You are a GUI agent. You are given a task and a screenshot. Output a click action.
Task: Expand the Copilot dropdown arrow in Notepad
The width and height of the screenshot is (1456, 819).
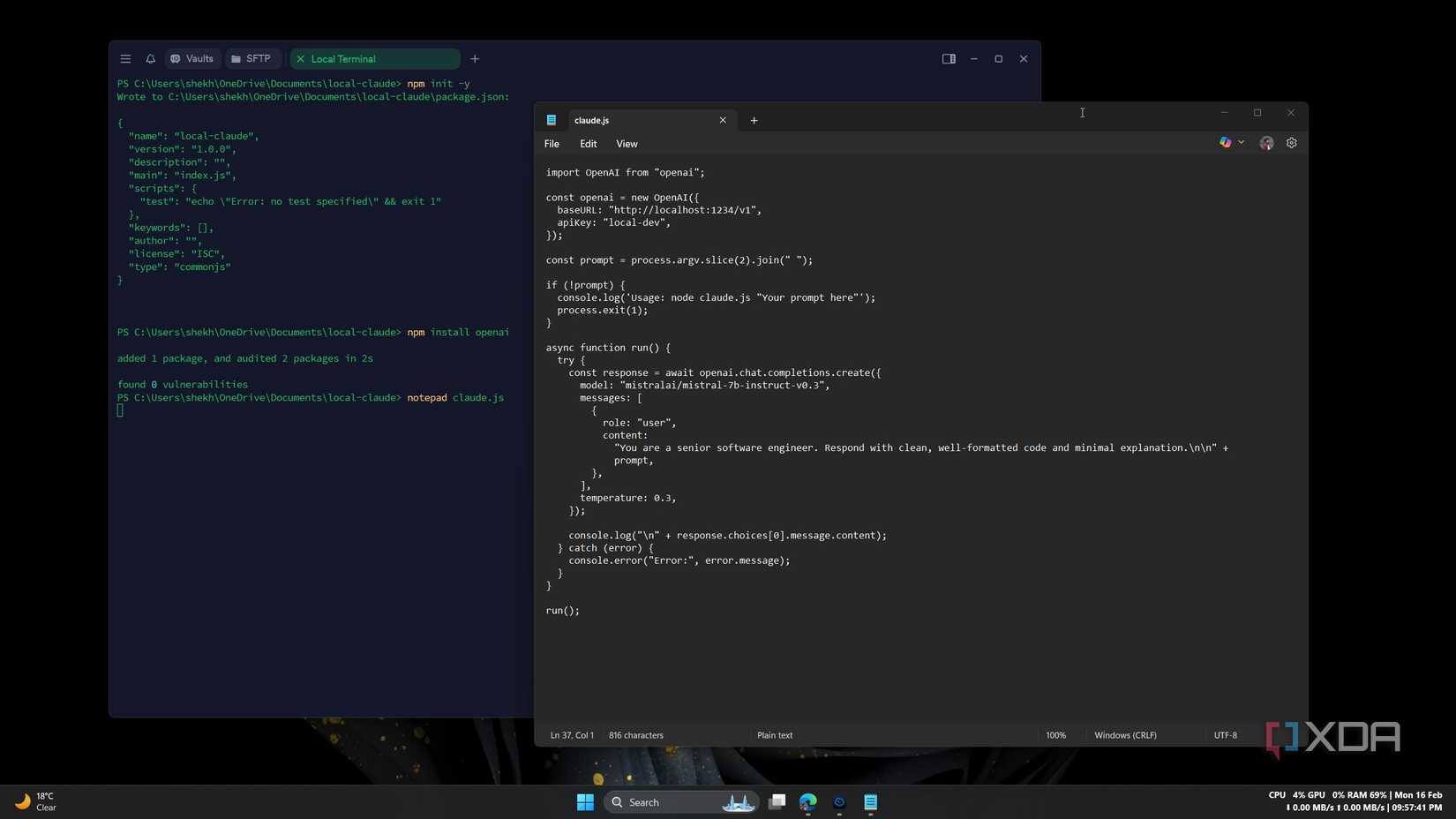point(1242,142)
